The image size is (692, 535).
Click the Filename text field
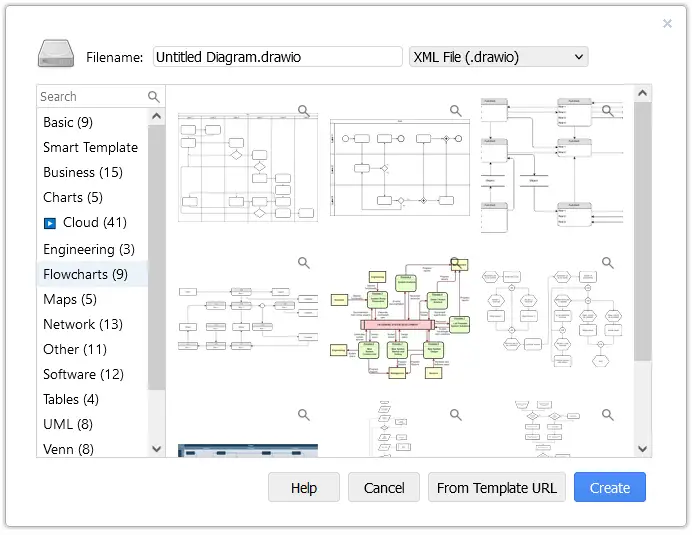276,57
